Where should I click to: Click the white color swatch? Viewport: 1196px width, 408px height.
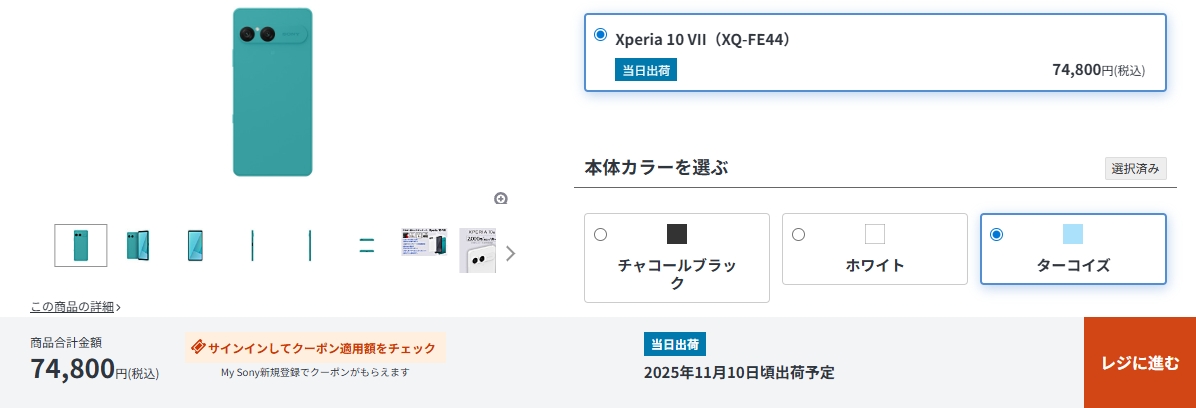(875, 234)
